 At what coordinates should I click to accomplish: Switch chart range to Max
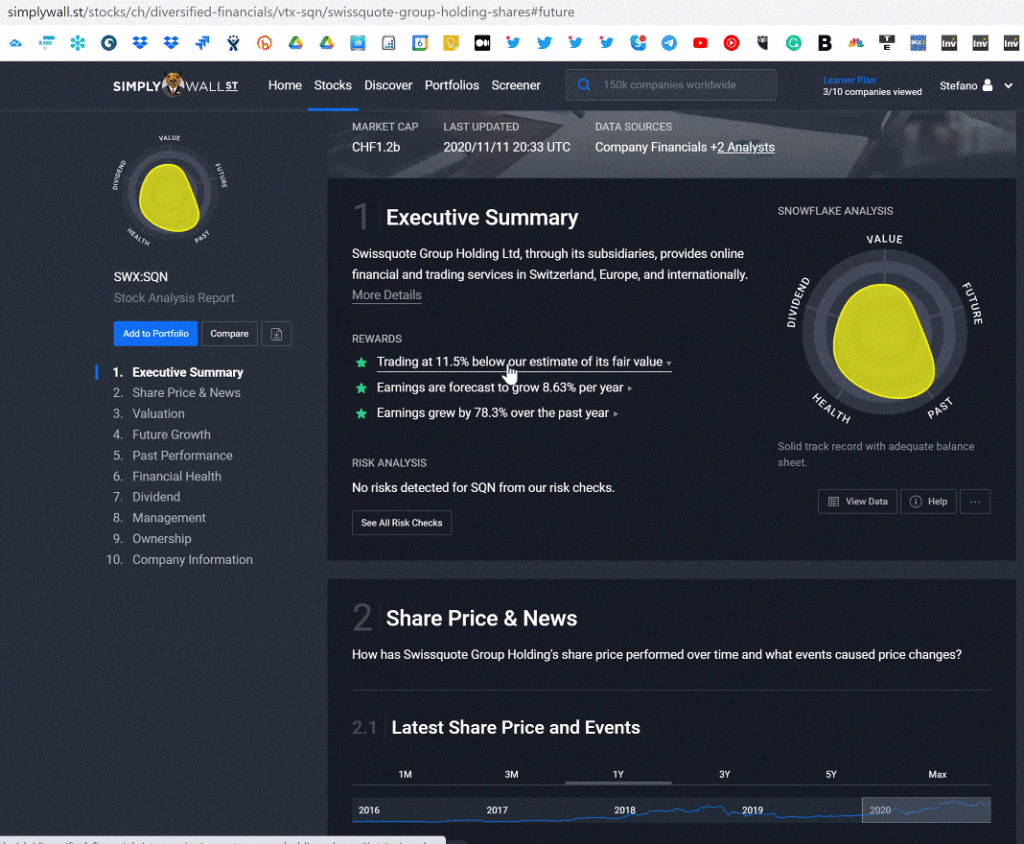click(x=937, y=775)
